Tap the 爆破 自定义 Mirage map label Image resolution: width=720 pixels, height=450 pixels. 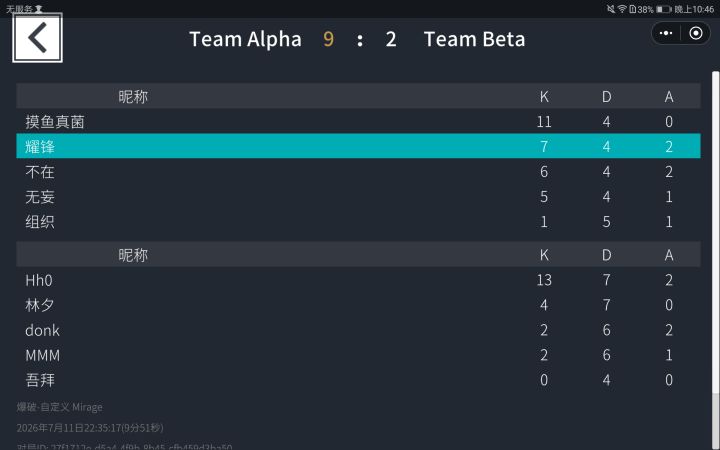[60, 407]
